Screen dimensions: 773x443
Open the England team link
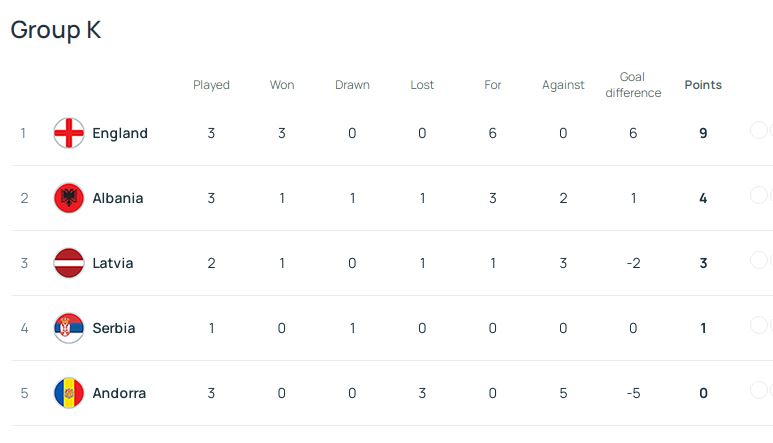(120, 133)
